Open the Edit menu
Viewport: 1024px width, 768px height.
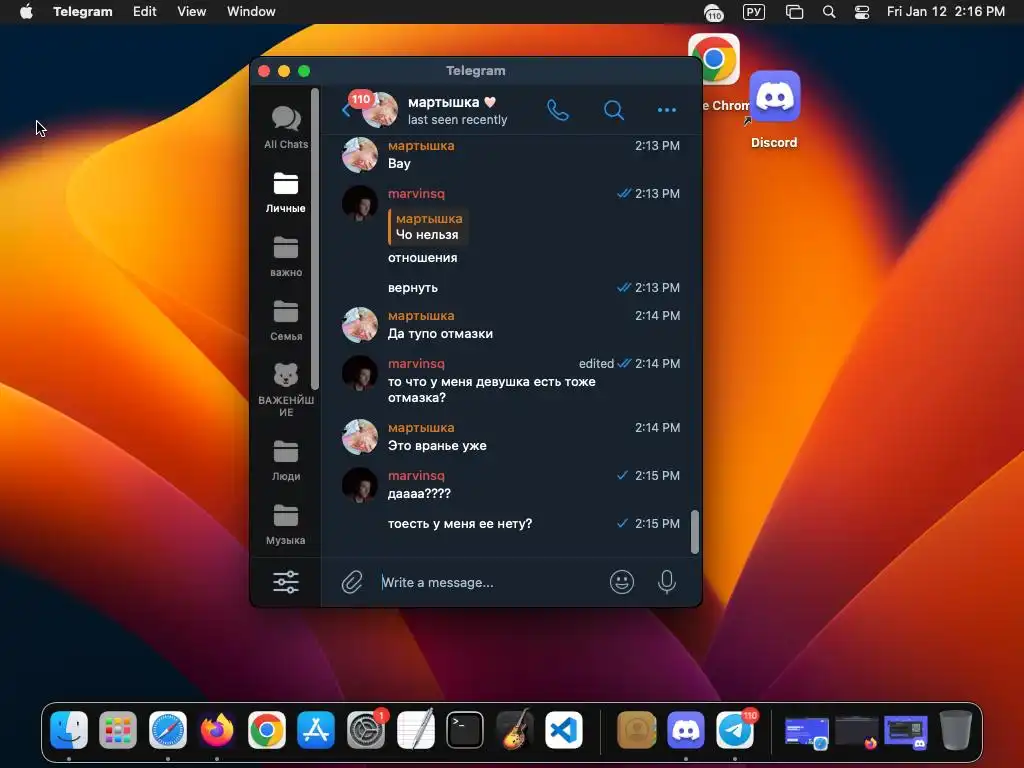(x=144, y=12)
